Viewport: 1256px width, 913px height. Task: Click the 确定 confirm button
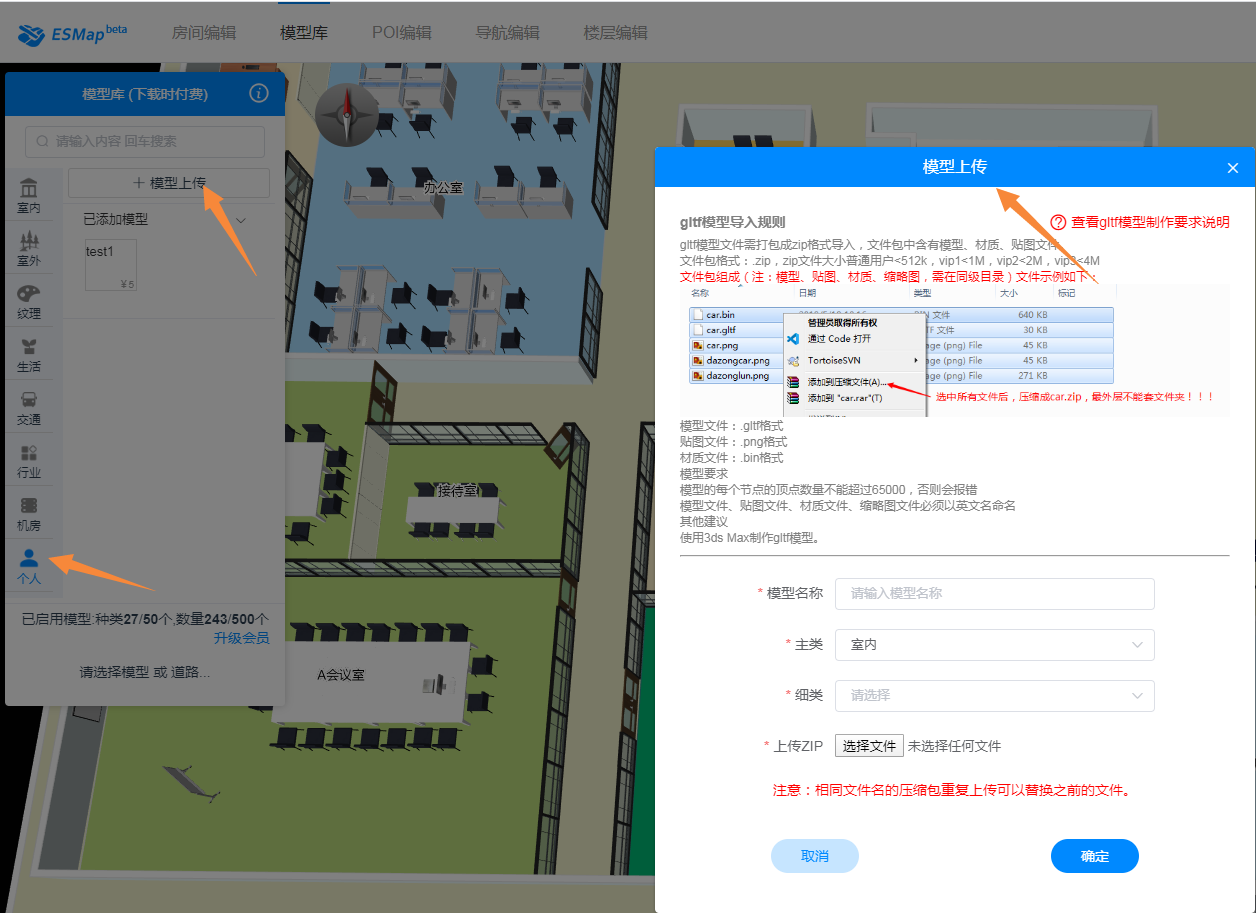click(1095, 856)
